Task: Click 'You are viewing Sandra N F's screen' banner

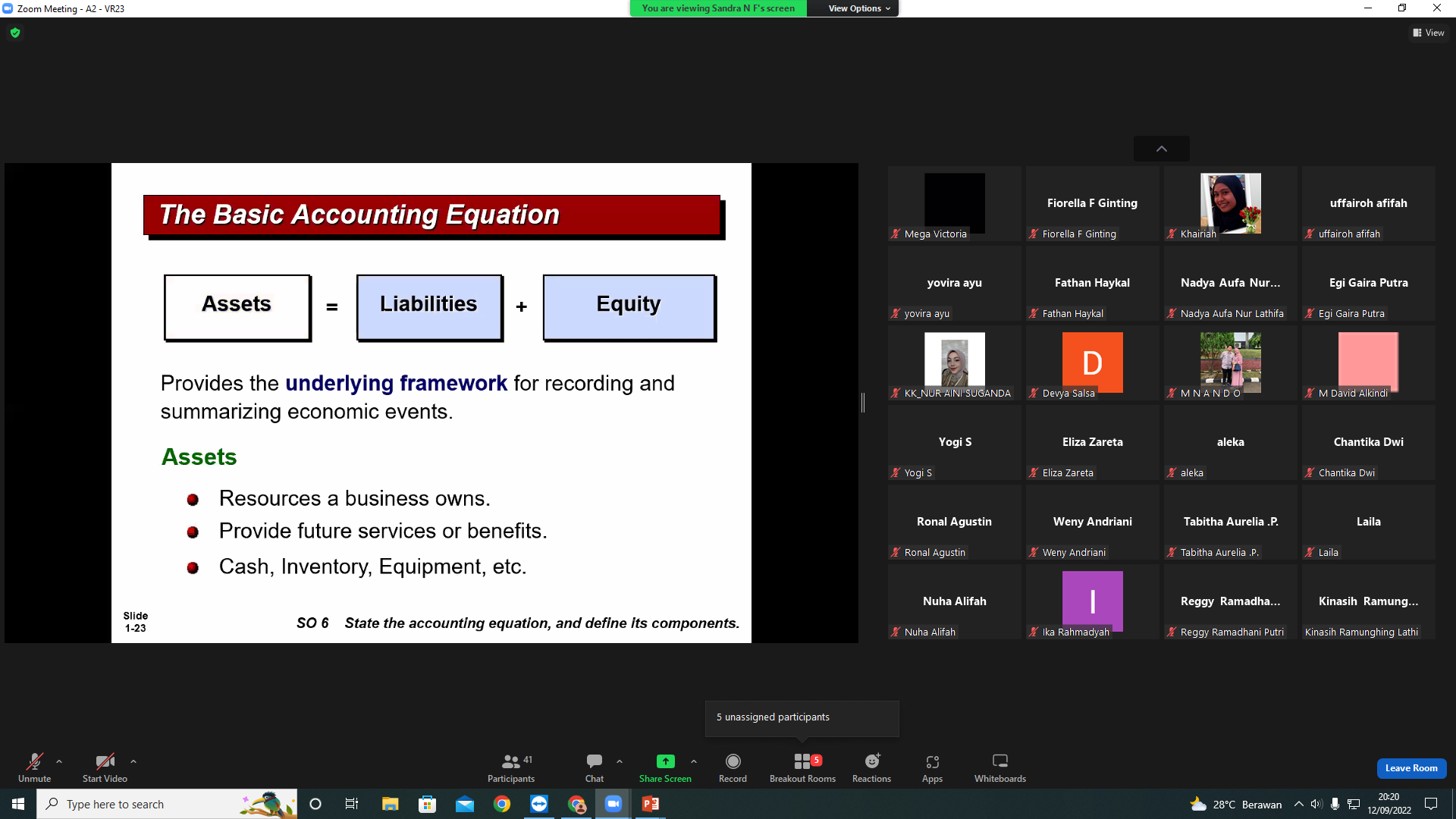Action: tap(718, 8)
